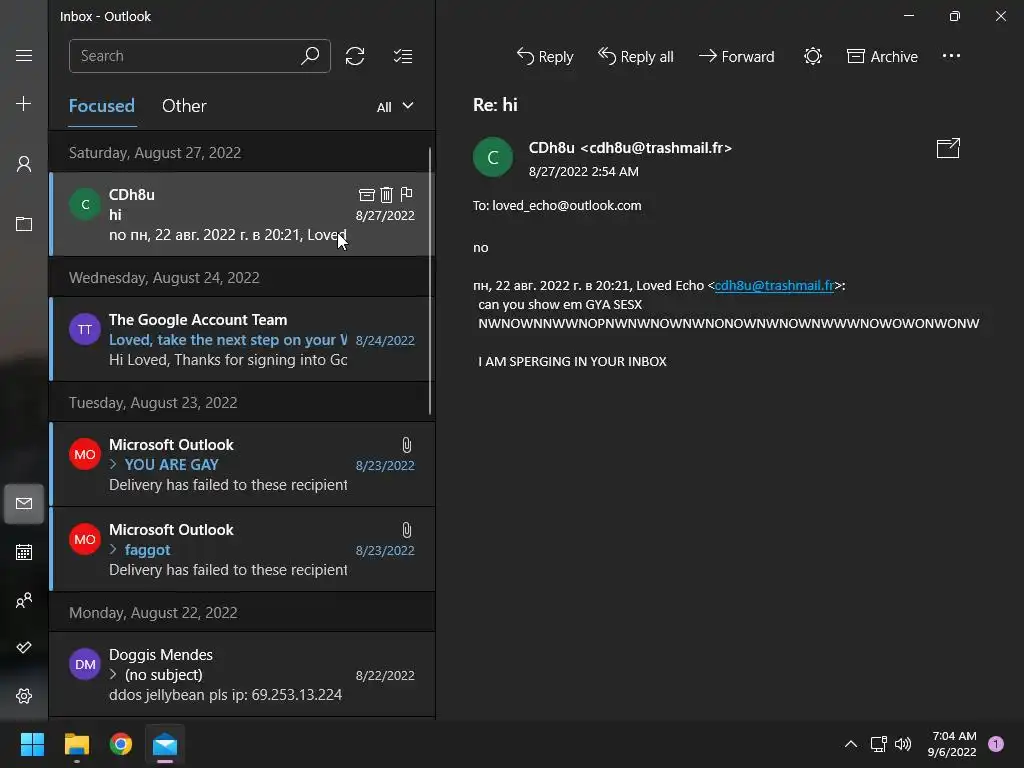Open notification badge in tray

pos(996,744)
